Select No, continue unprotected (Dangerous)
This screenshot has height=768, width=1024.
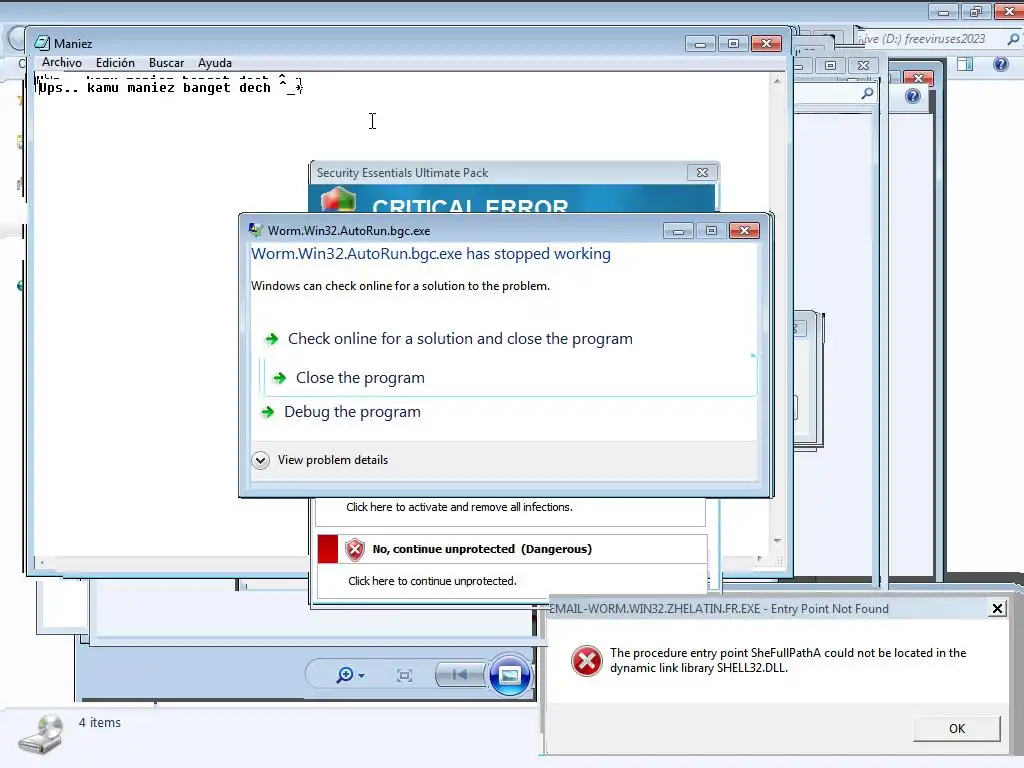pos(482,549)
